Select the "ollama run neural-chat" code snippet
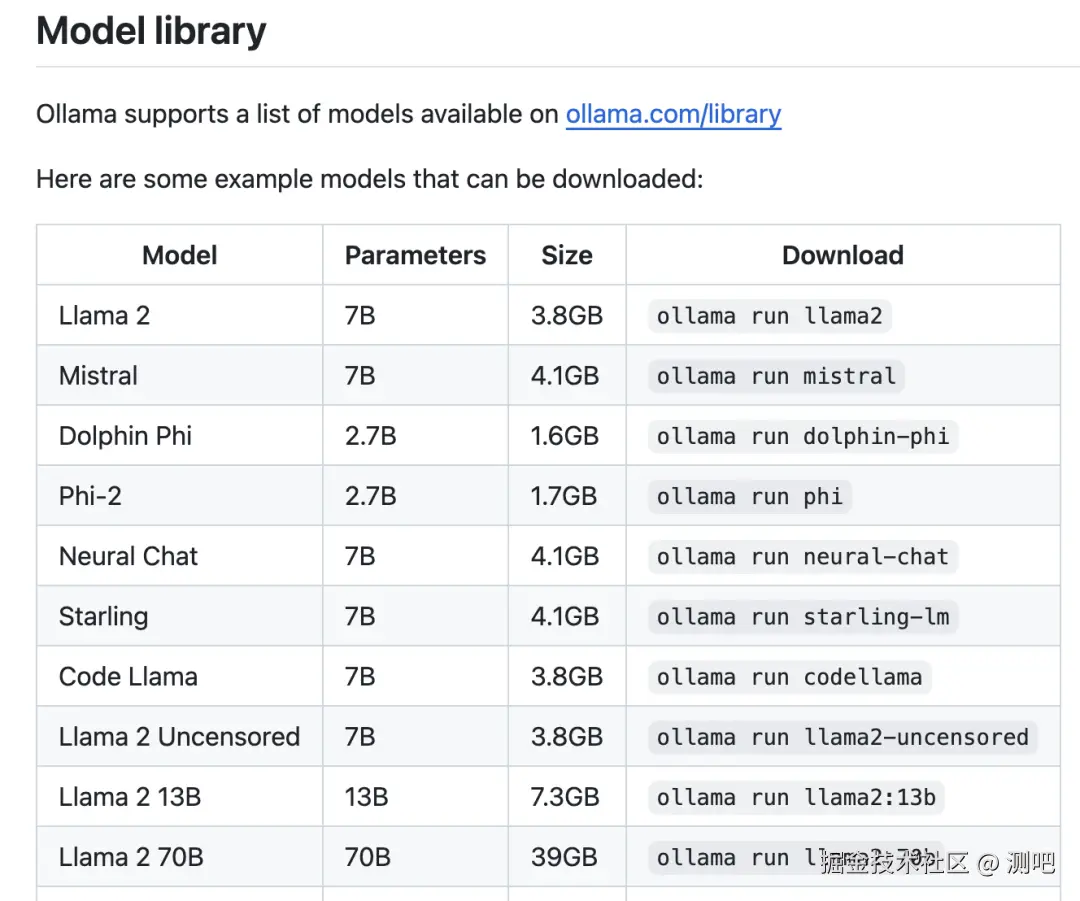Viewport: 1080px width, 901px height. (x=802, y=557)
